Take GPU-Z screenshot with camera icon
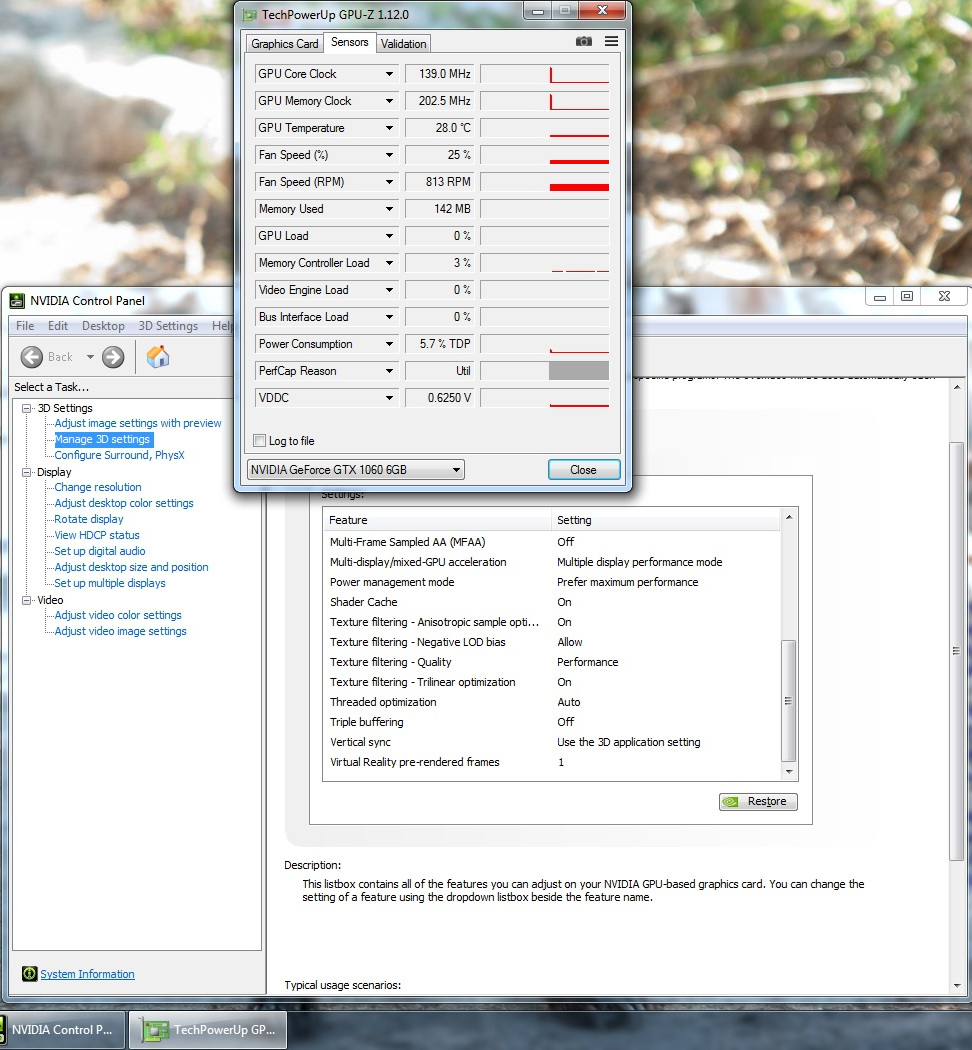The image size is (972, 1050). click(x=584, y=42)
